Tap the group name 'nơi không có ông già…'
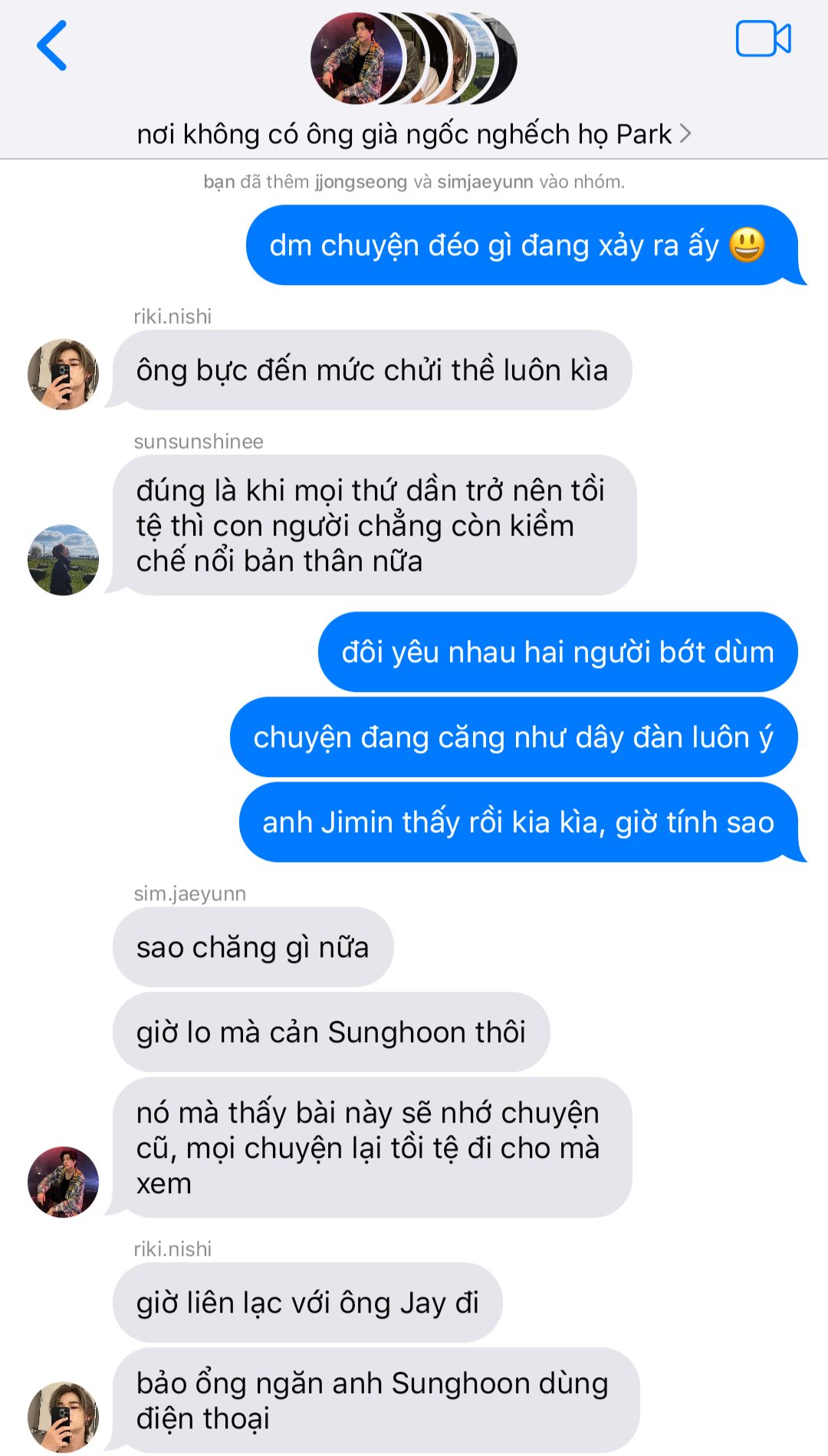This screenshot has height=1456, width=828. pos(404,134)
